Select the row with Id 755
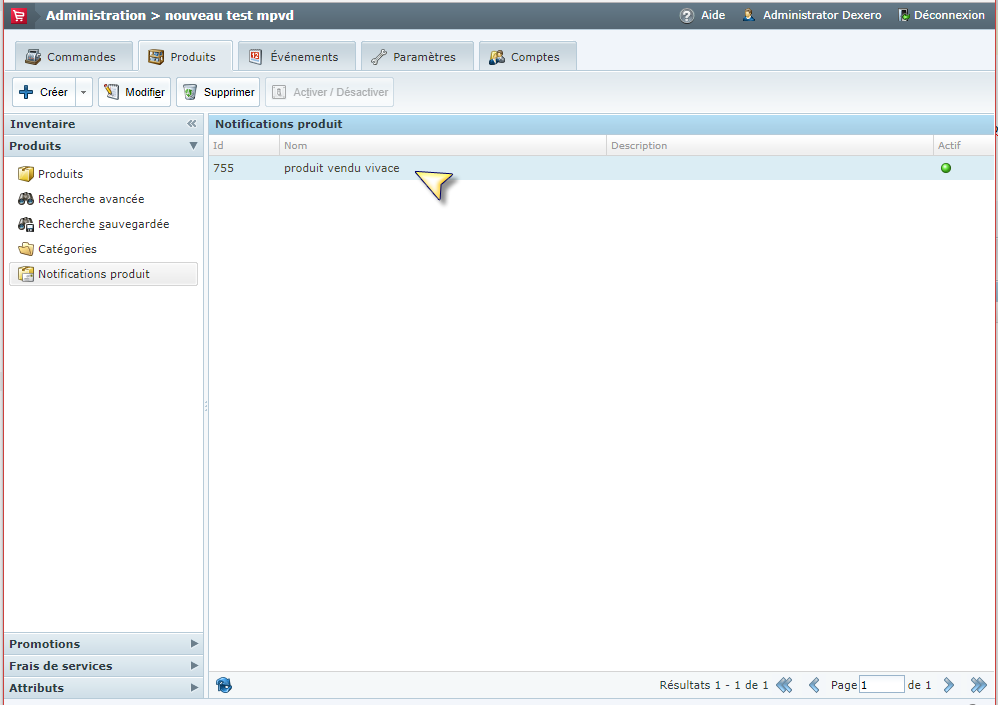998x705 pixels. coord(601,168)
